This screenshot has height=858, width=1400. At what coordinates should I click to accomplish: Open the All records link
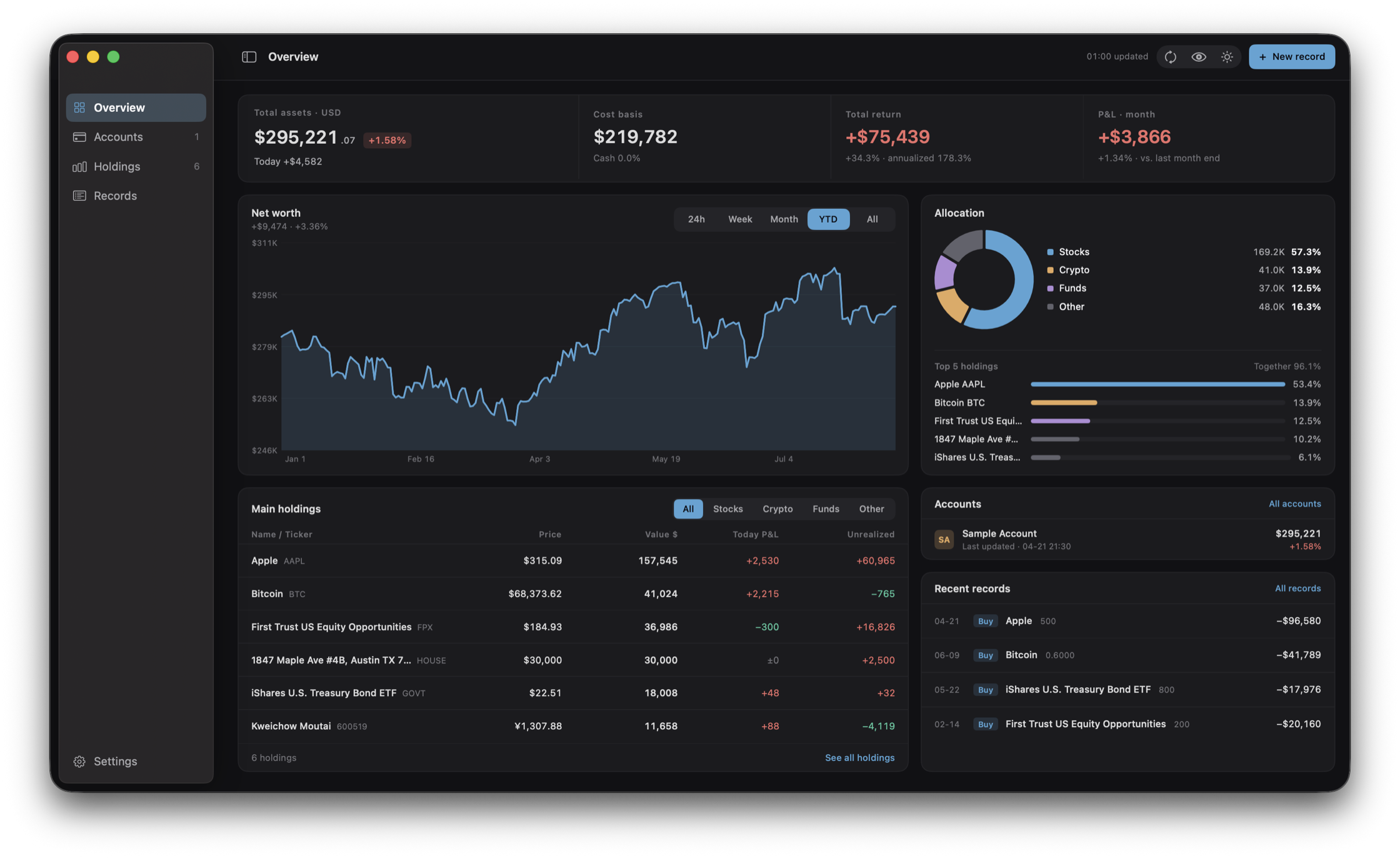[x=1297, y=588]
